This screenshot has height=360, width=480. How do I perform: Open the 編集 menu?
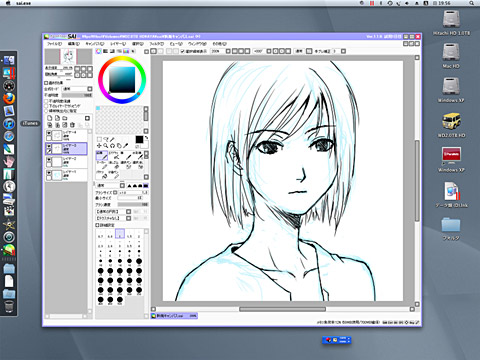[x=74, y=44]
